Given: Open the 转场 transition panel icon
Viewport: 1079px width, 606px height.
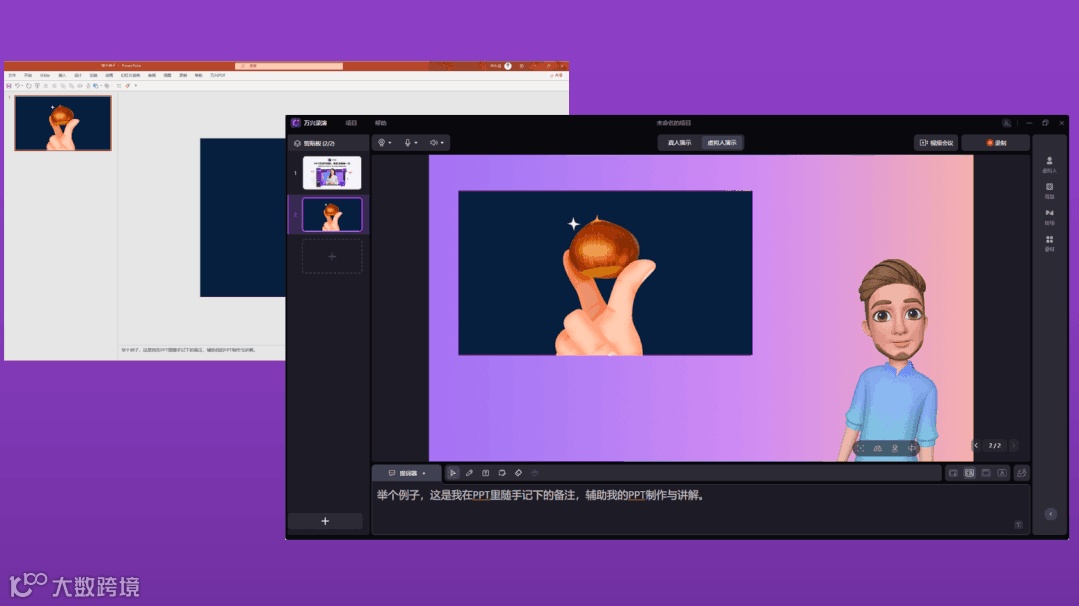Looking at the screenshot, I should 1049,217.
